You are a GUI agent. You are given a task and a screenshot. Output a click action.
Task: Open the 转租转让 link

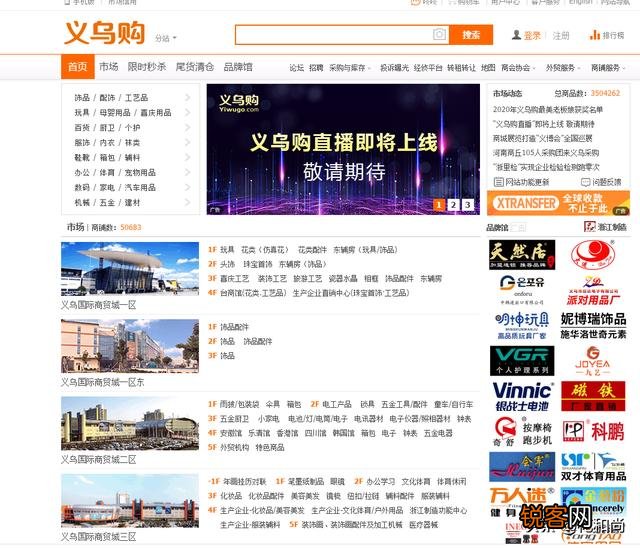tap(461, 68)
